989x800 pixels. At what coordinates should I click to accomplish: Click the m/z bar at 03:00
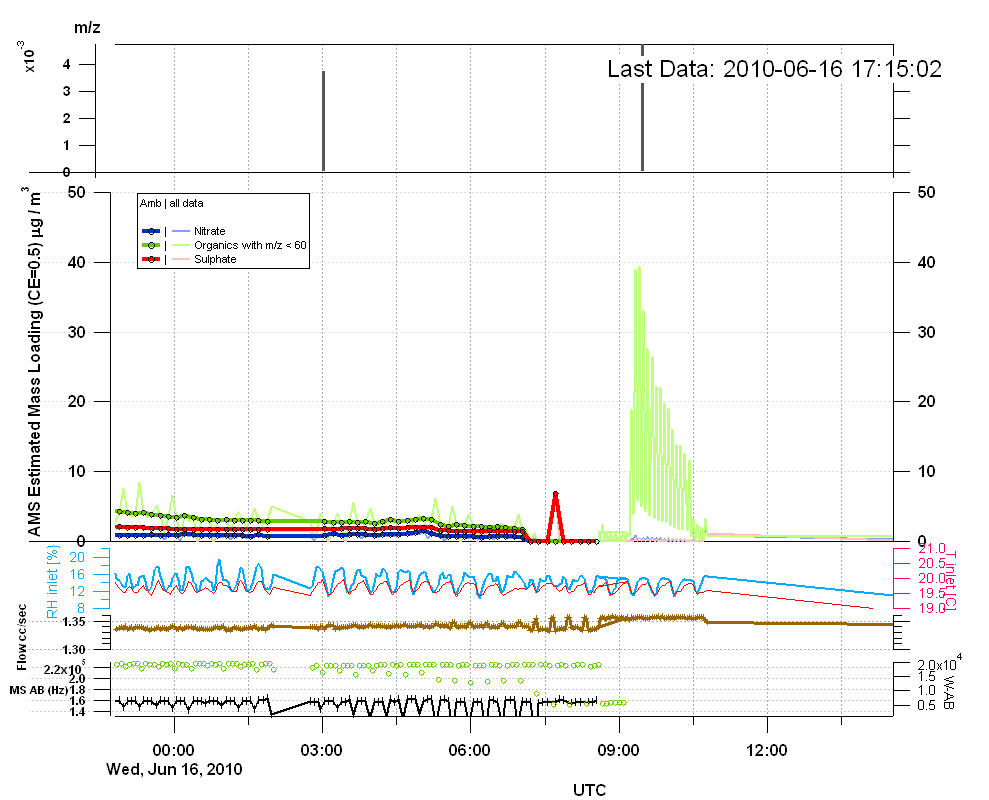pos(323,120)
